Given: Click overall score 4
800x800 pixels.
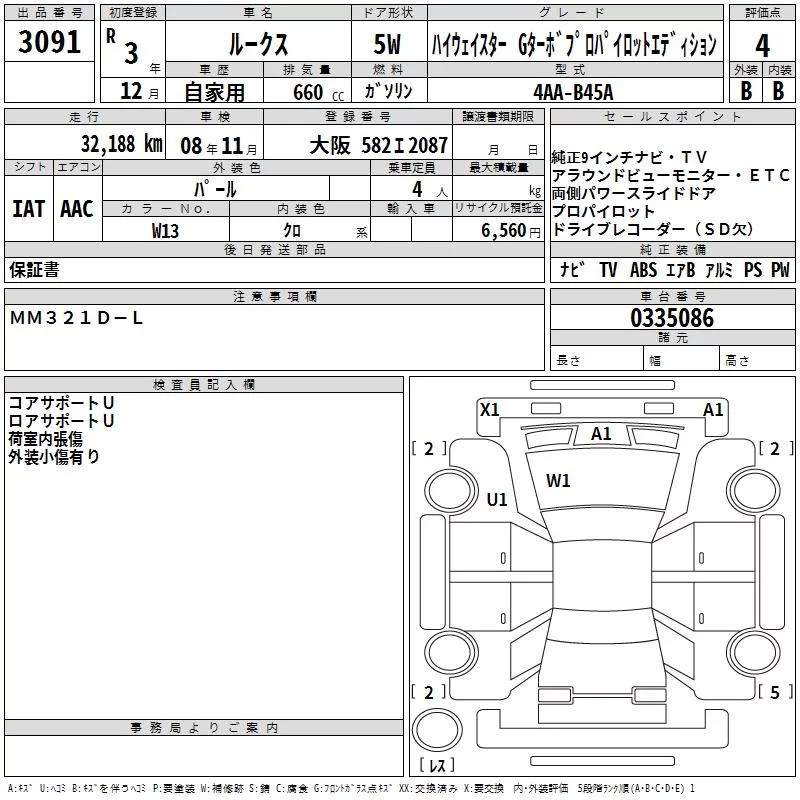Looking at the screenshot, I should pos(762,45).
